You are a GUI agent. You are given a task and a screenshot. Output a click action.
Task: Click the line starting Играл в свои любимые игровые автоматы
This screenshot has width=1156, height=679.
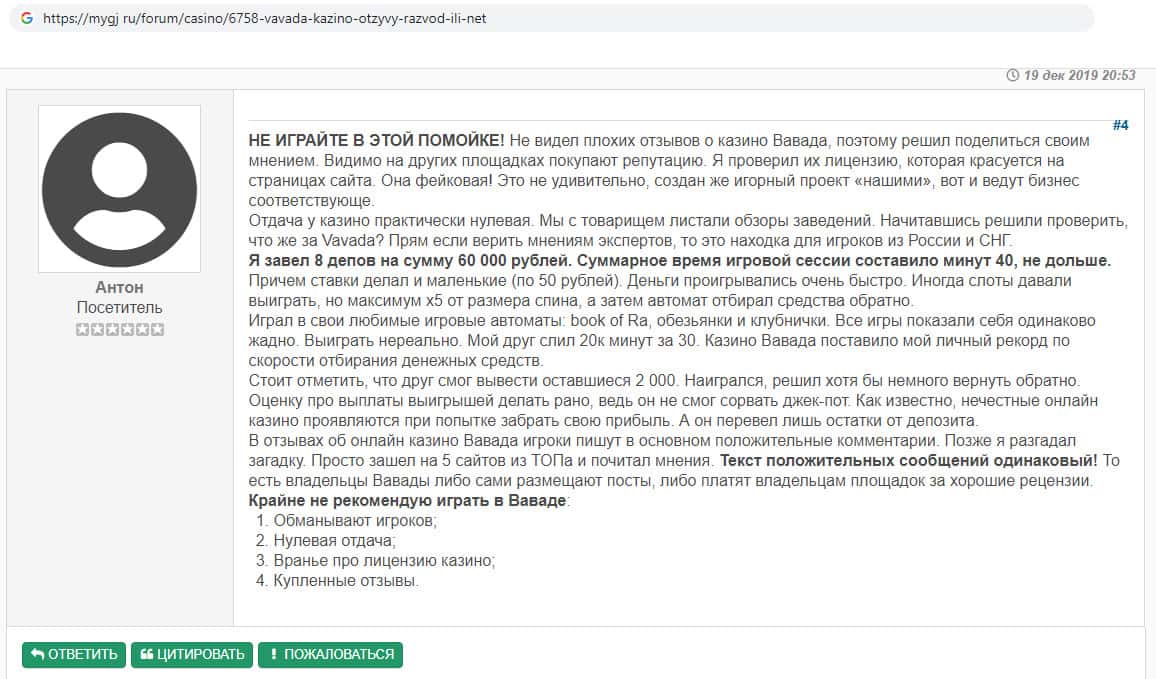click(672, 321)
